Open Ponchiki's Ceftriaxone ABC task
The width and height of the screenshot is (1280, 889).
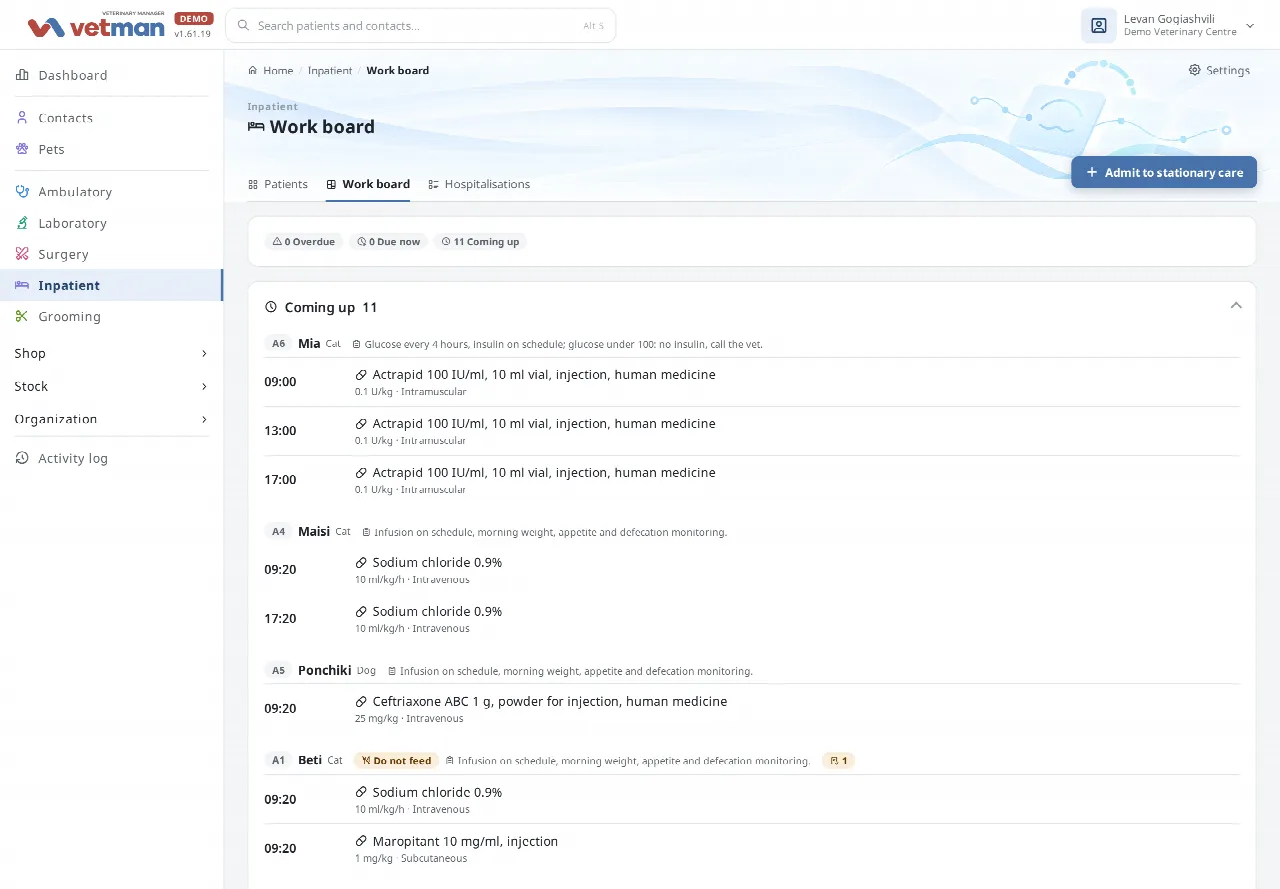click(752, 709)
